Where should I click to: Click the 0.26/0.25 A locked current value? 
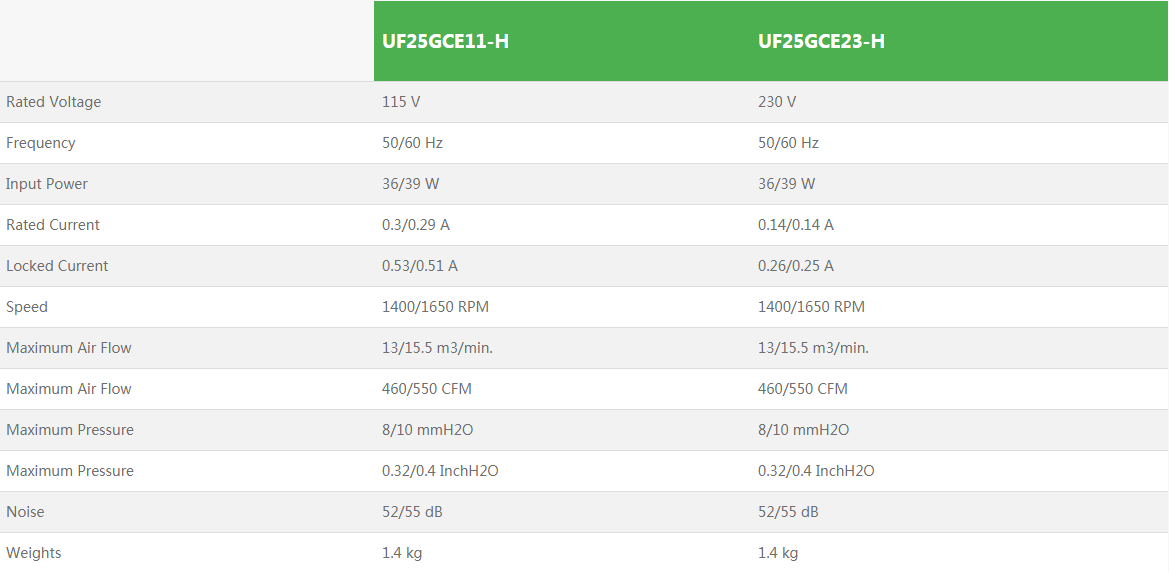796,266
